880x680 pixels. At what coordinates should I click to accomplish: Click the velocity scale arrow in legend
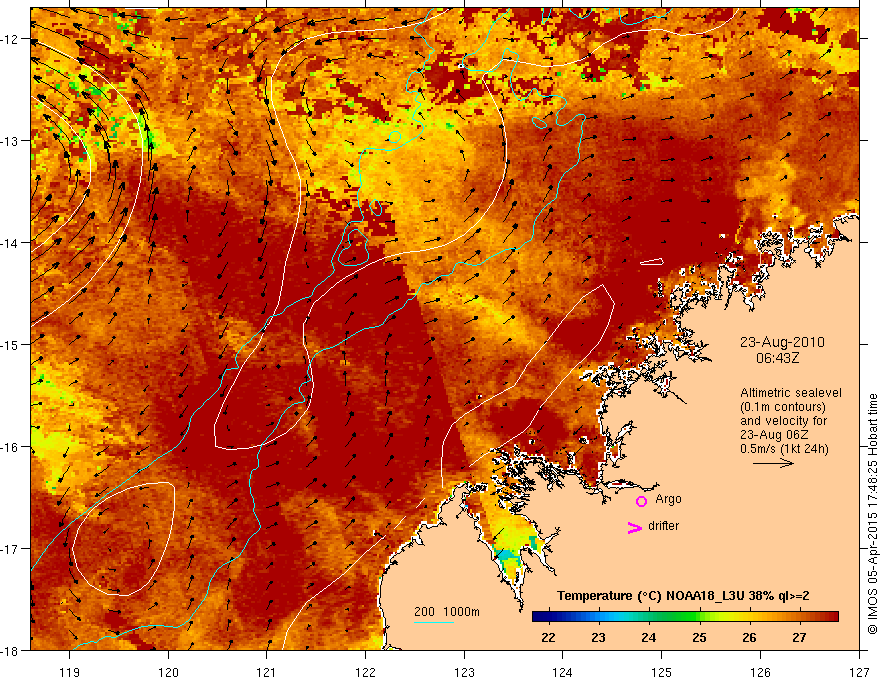click(773, 463)
